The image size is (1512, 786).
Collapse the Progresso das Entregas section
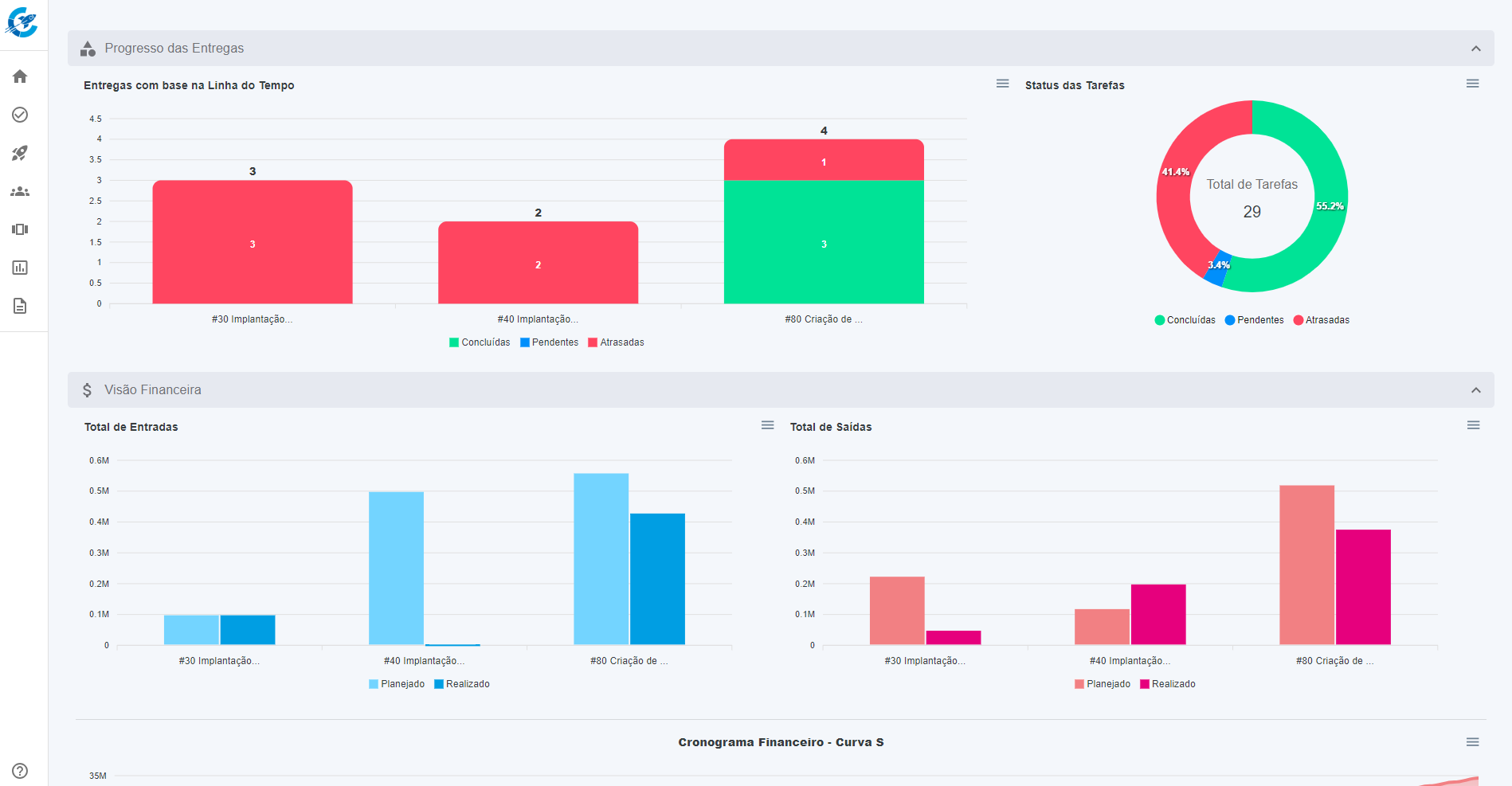[1475, 49]
